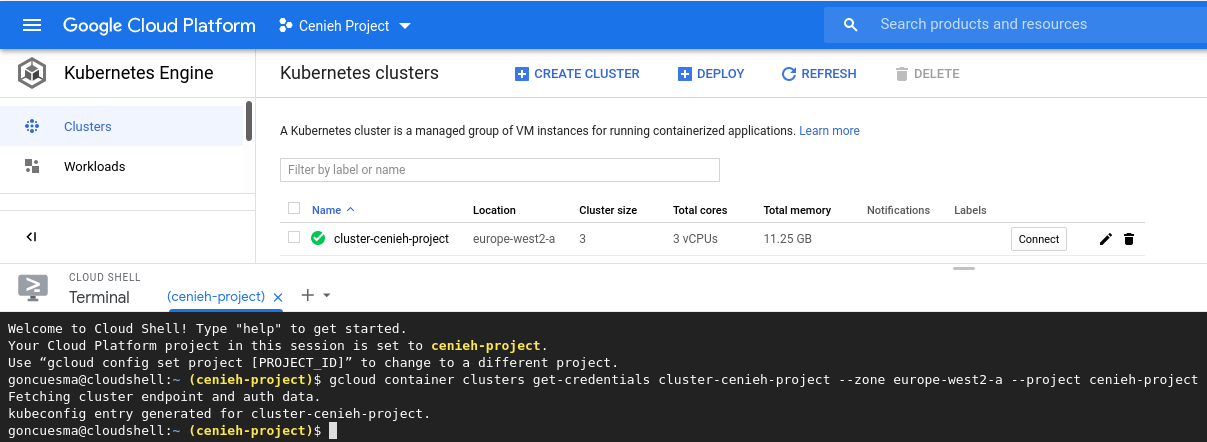Click the Total cores column header
Viewport: 1207px width, 442px height.
coord(700,210)
